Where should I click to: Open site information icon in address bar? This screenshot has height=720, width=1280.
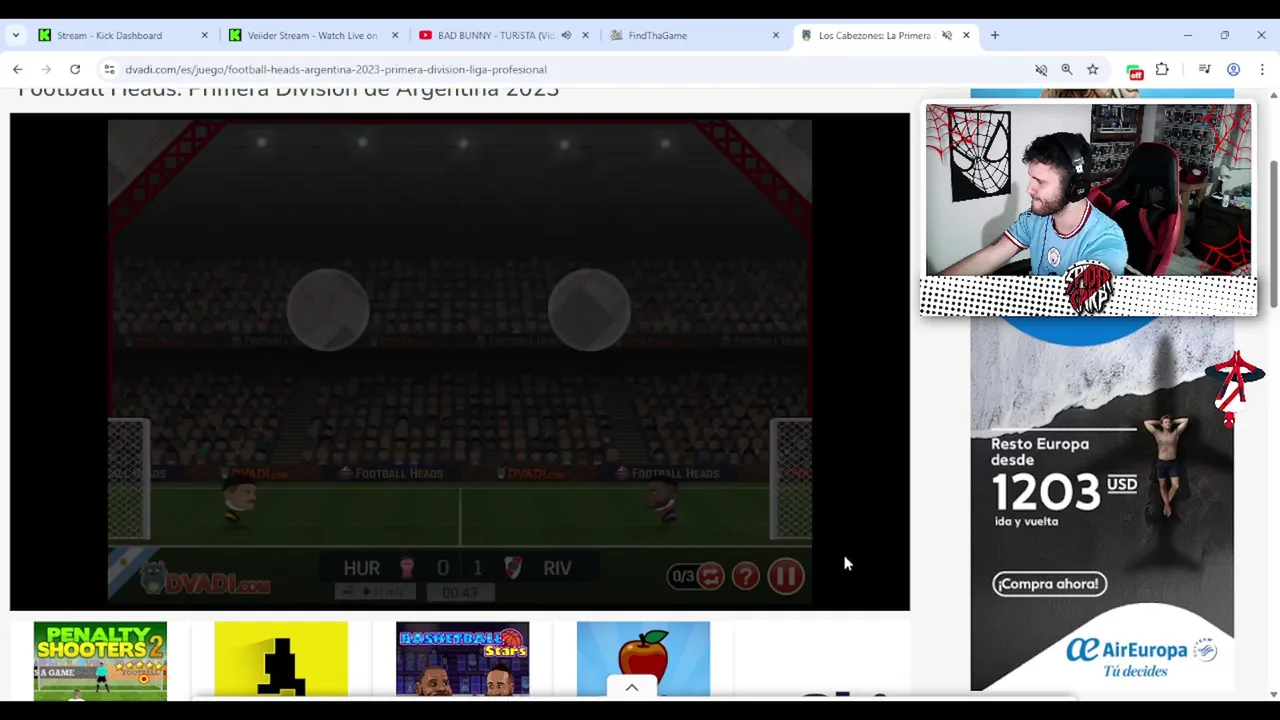pos(108,69)
